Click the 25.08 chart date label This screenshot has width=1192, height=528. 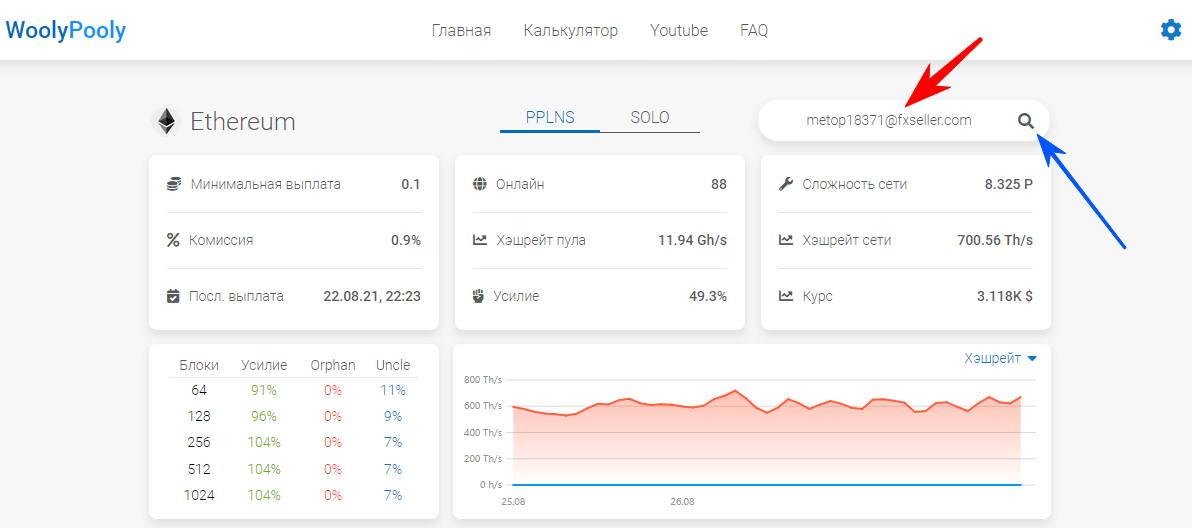(x=512, y=502)
